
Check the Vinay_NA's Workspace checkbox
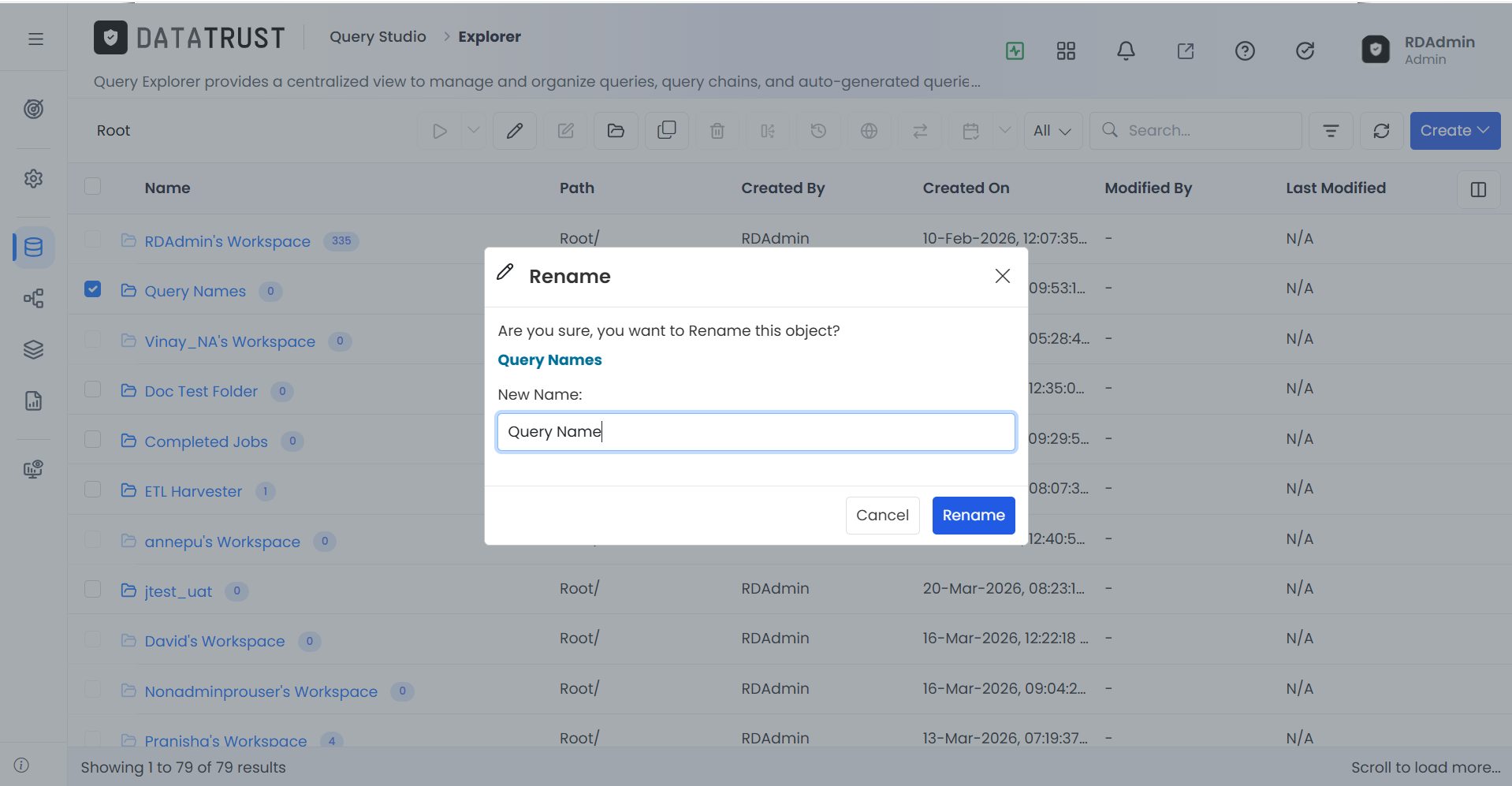coord(93,339)
